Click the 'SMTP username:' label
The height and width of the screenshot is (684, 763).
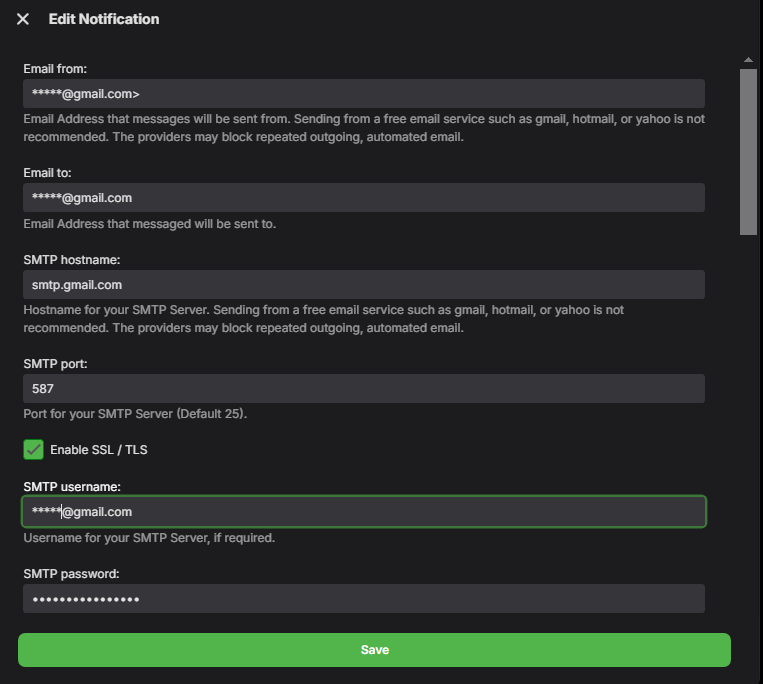pos(71,486)
